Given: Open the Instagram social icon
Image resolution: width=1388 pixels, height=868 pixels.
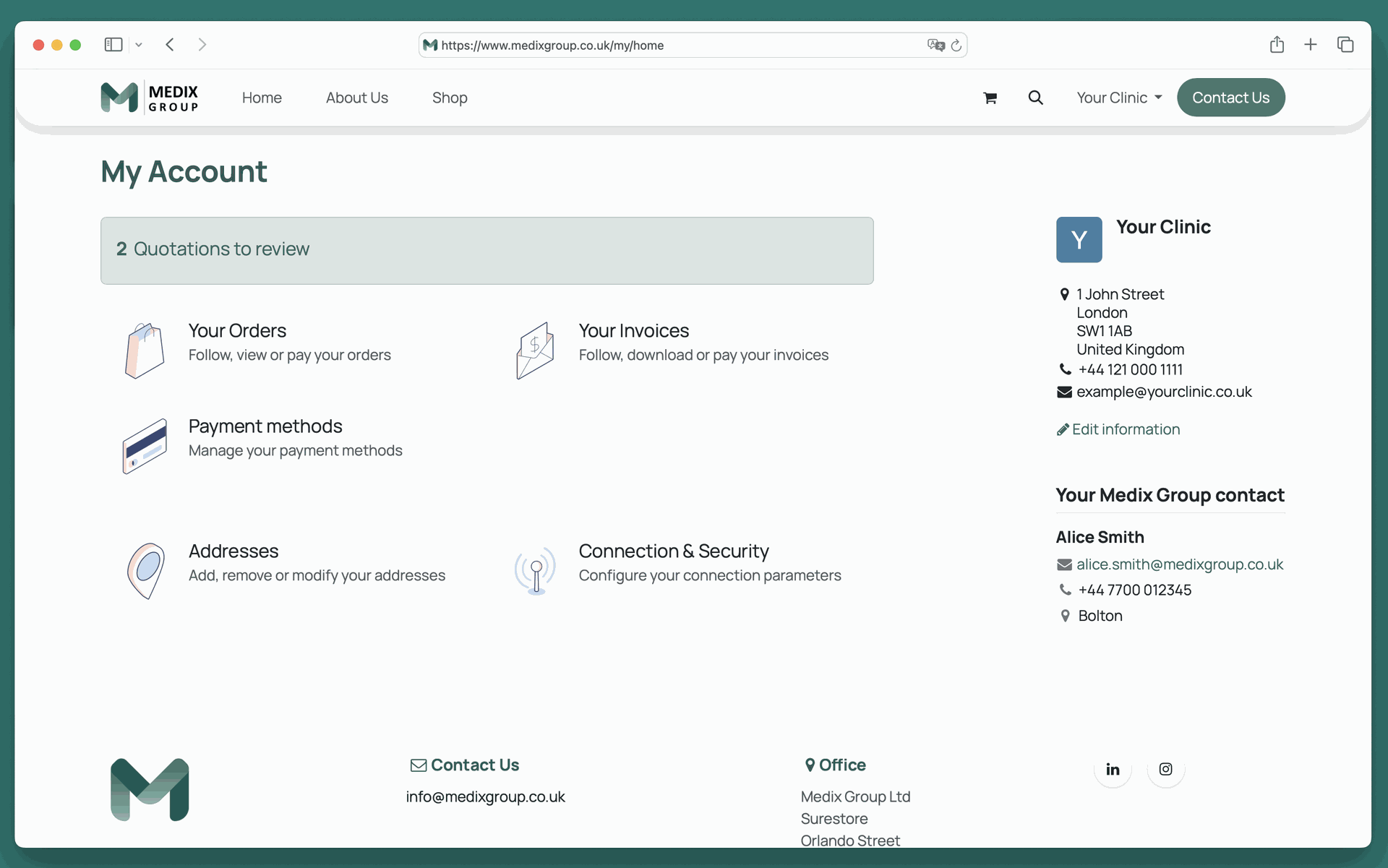Looking at the screenshot, I should tap(1165, 769).
